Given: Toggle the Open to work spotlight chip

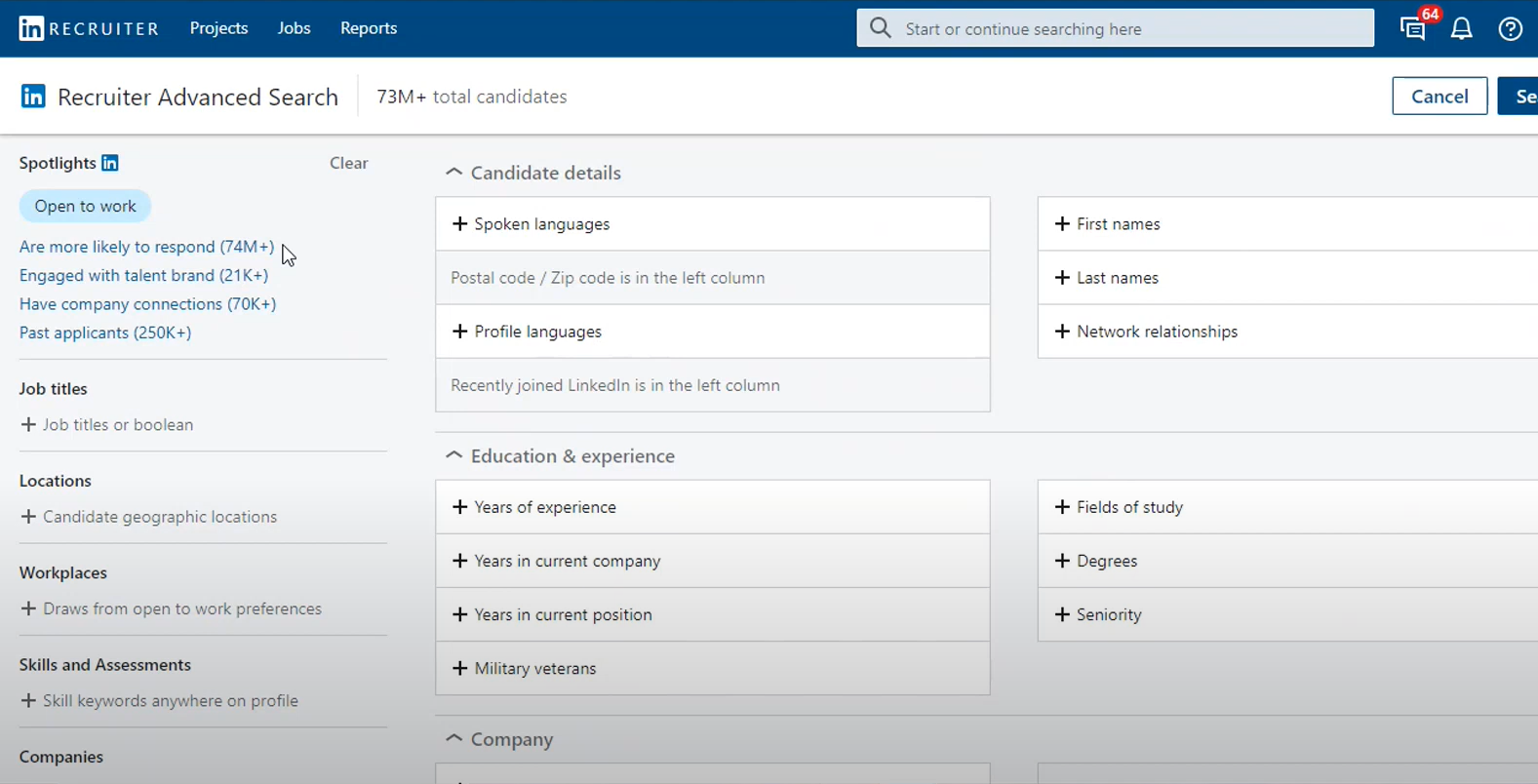Looking at the screenshot, I should 85,207.
